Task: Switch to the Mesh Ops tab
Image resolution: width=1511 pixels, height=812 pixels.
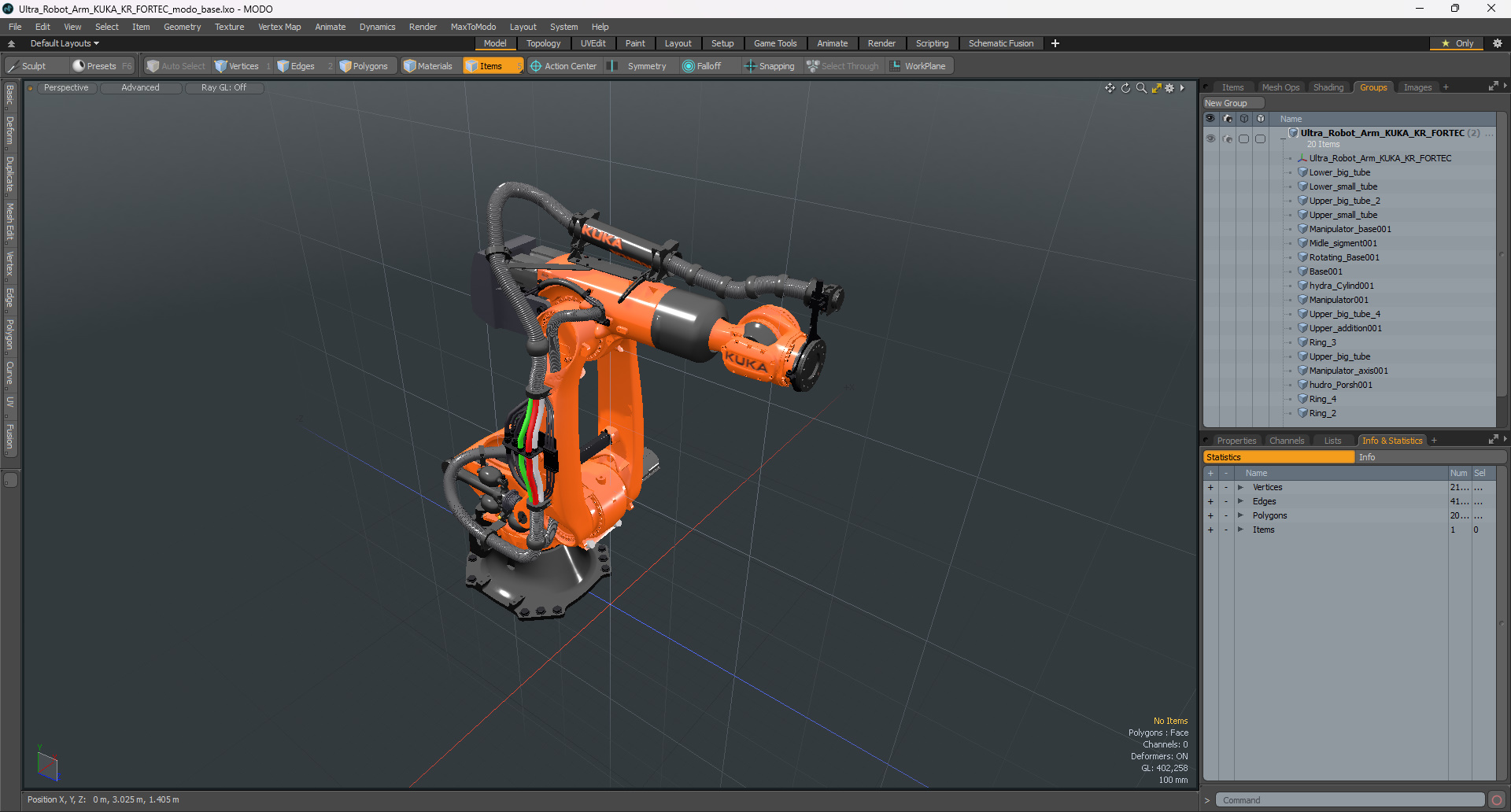Action: 1280,87
